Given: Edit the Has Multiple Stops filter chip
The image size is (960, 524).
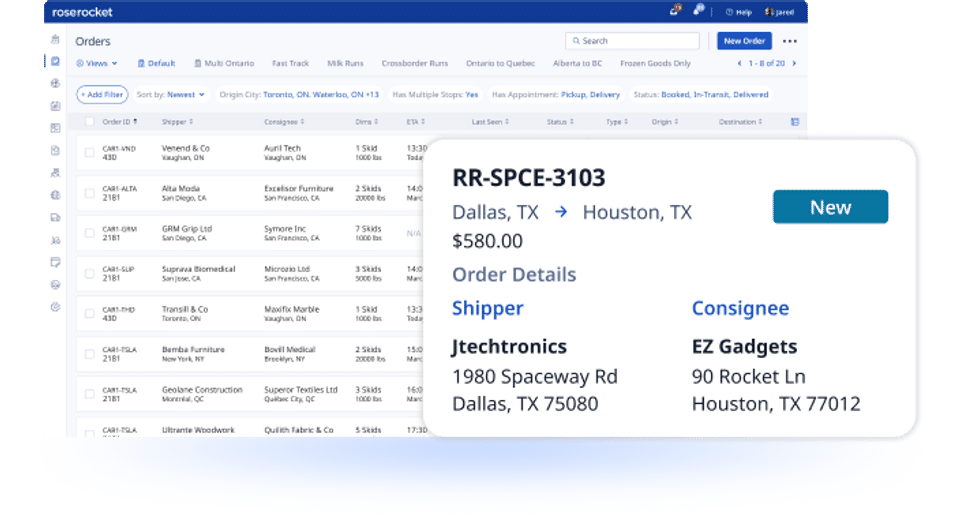Looking at the screenshot, I should 435,94.
